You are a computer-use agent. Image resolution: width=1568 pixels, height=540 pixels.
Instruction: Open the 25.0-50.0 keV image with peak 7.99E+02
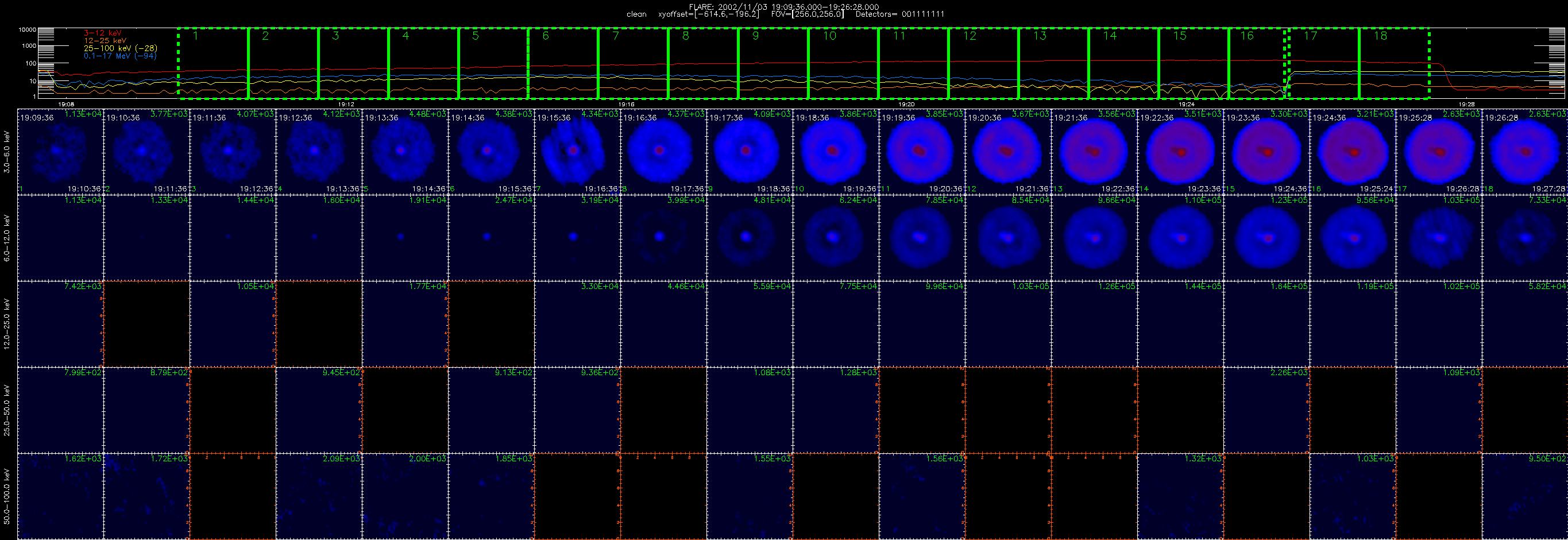[60, 410]
